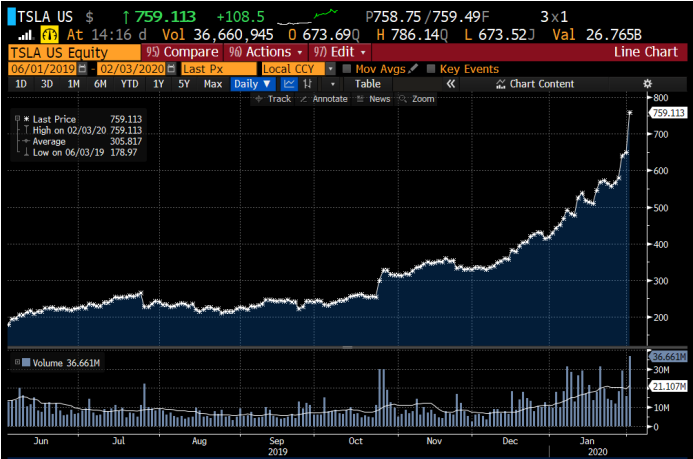693x459 pixels.
Task: Click the 3x1 bid ask size
Action: pyautogui.click(x=554, y=17)
